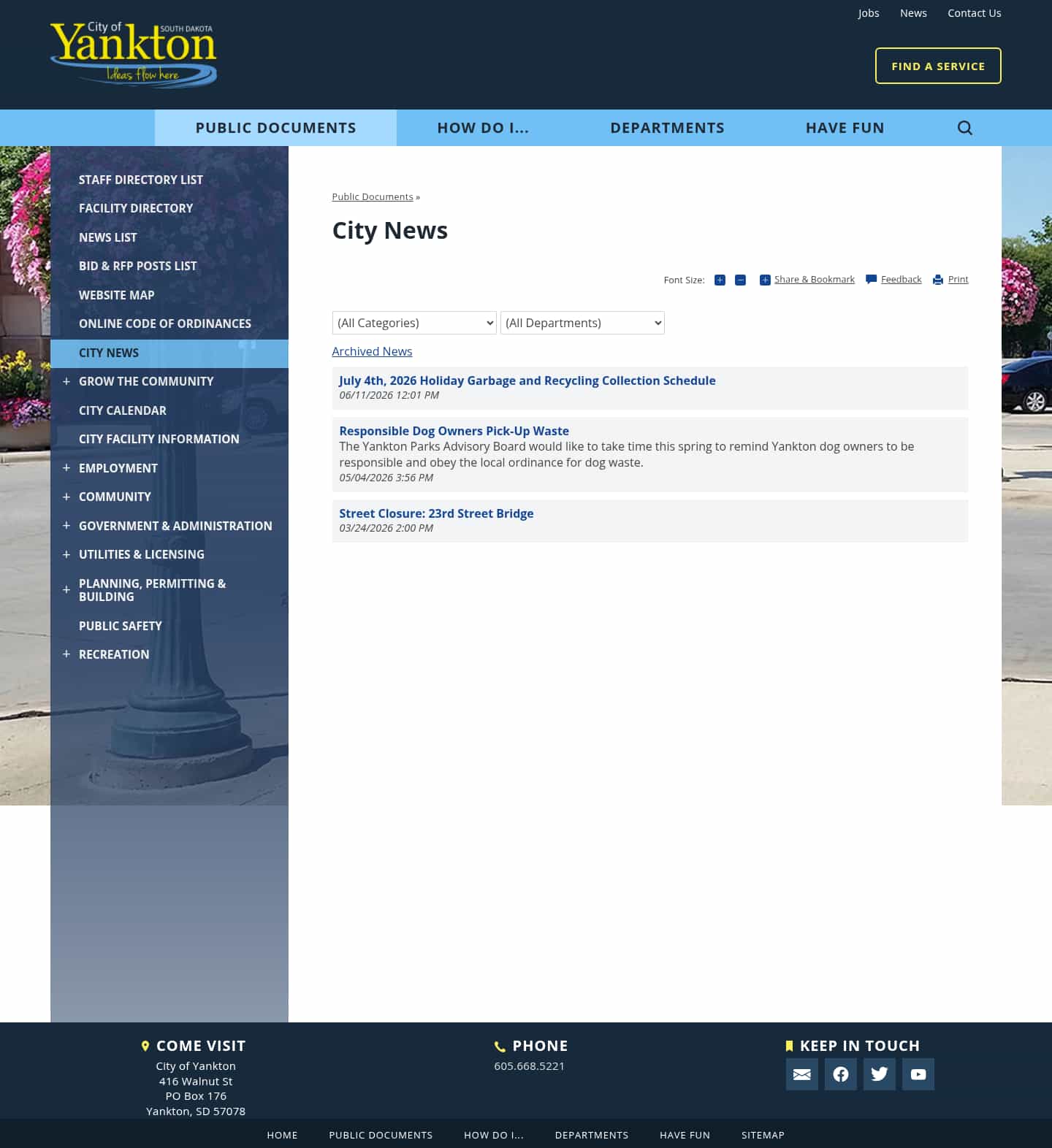The height and width of the screenshot is (1148, 1052).
Task: Expand Government & Administration sidebar section
Action: point(66,526)
